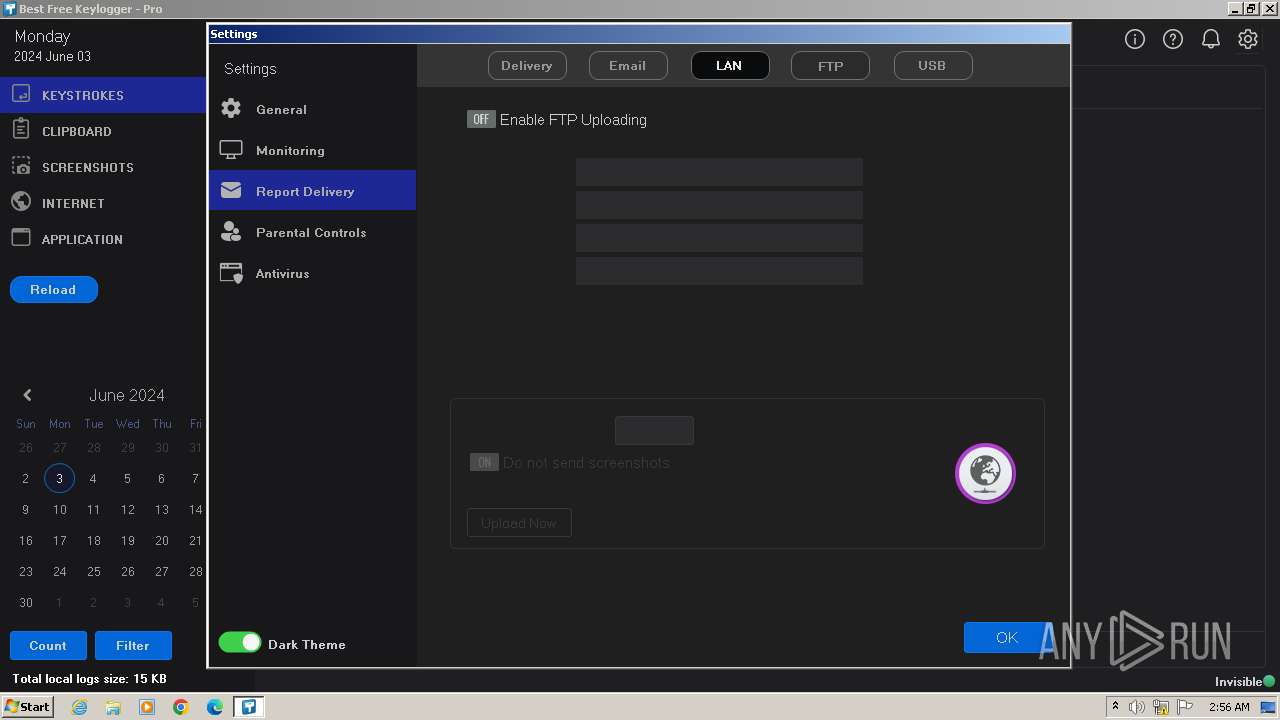Viewport: 1280px width, 720px height.
Task: Go to previous month in calendar
Action: pos(27,395)
